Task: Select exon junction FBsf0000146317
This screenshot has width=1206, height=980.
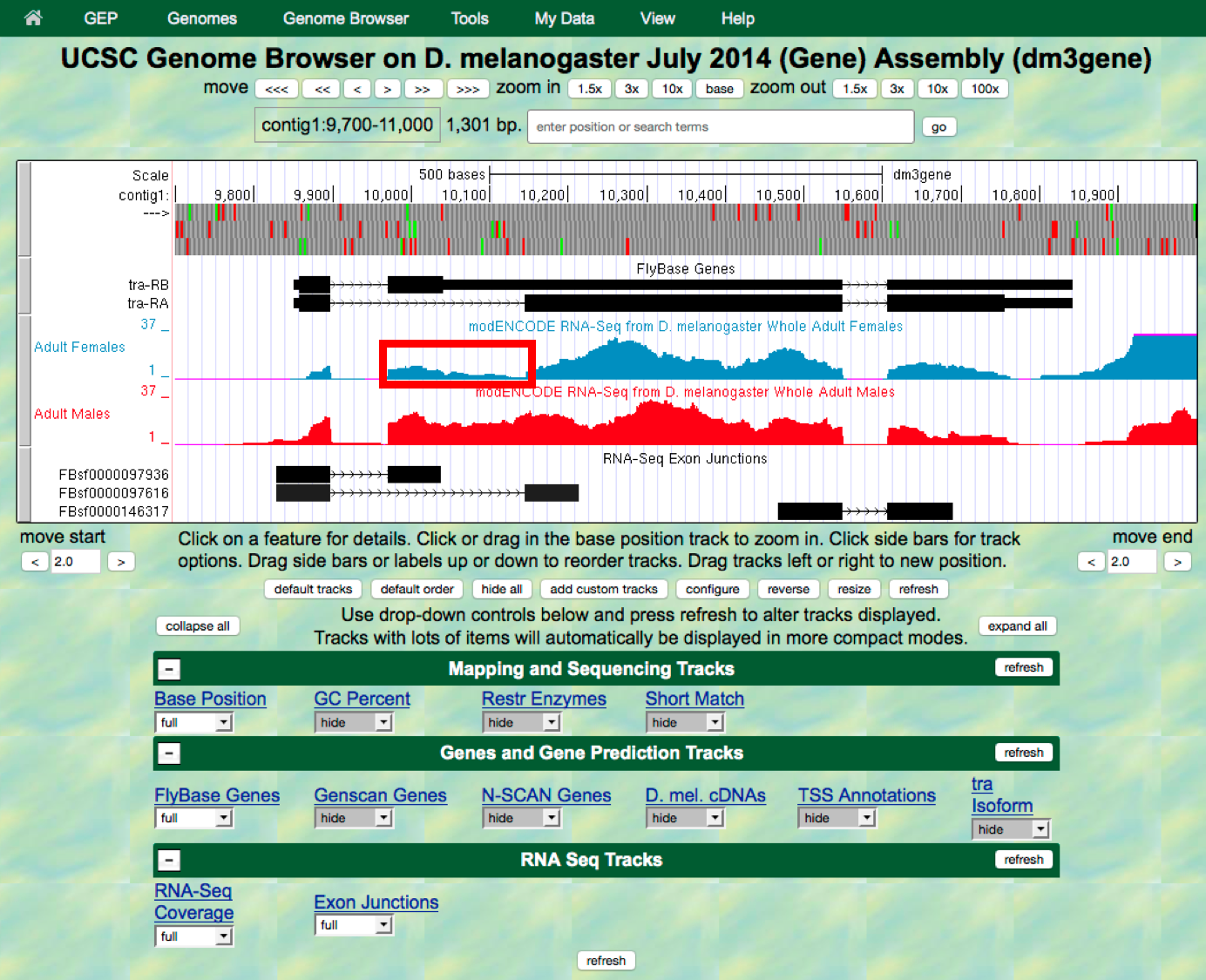Action: 114,511
